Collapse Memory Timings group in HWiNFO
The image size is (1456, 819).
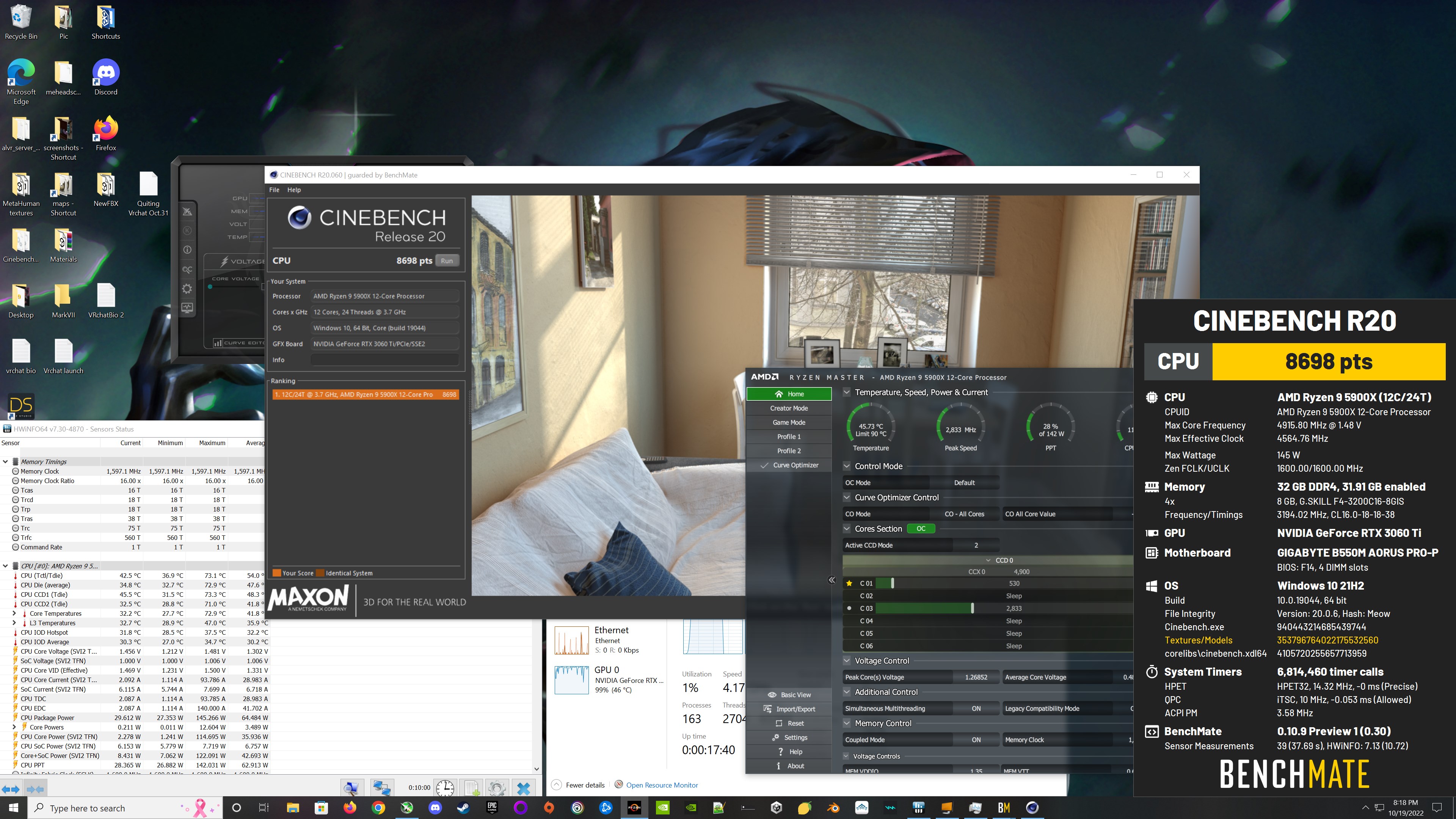6,462
